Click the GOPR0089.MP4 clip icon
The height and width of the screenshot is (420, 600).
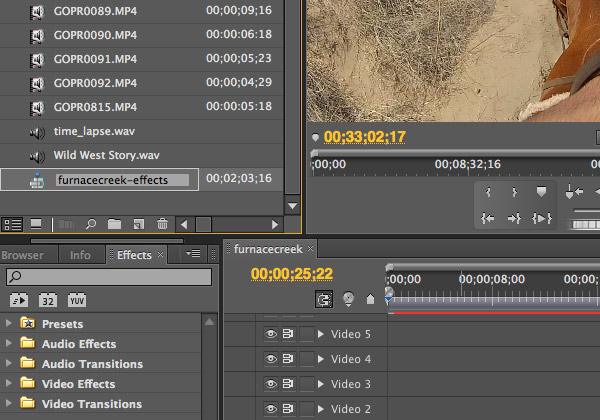click(37, 11)
